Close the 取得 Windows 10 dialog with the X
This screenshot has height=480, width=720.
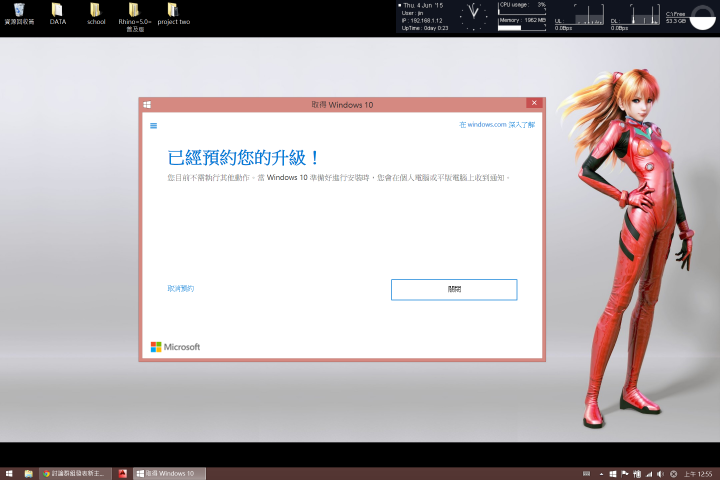point(534,103)
